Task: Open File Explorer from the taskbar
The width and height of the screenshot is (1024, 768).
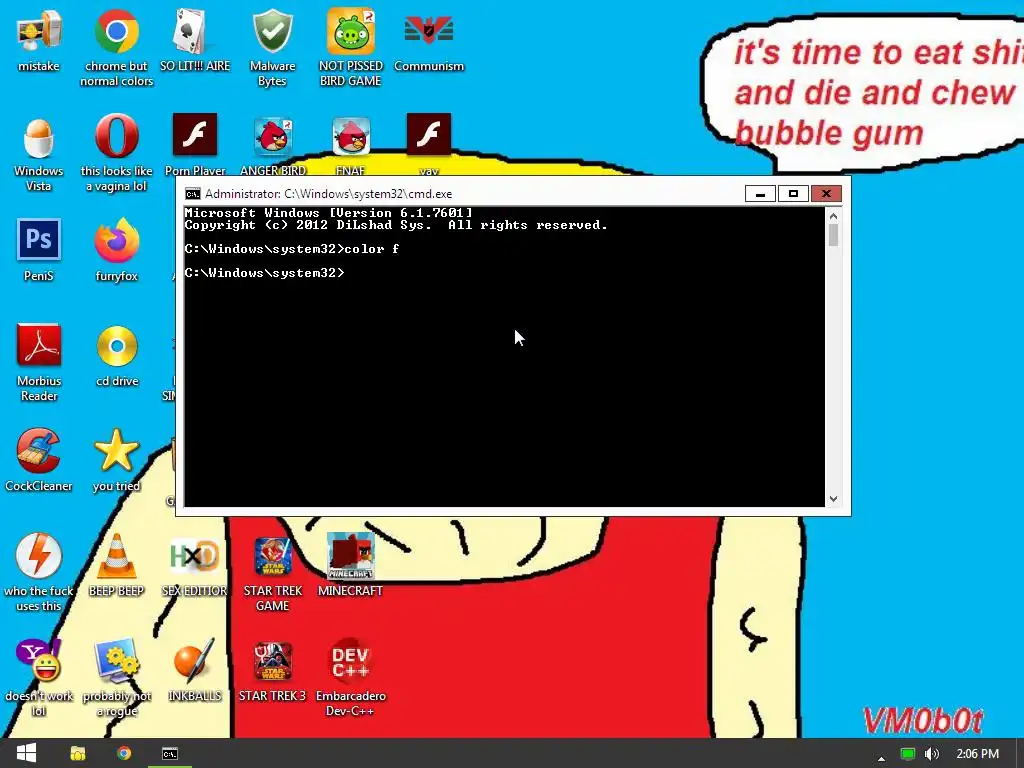Action: 78,754
